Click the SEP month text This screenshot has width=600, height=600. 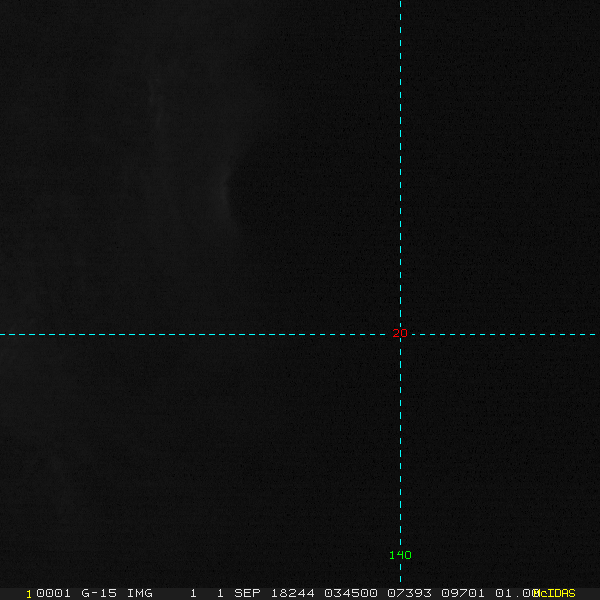248,593
